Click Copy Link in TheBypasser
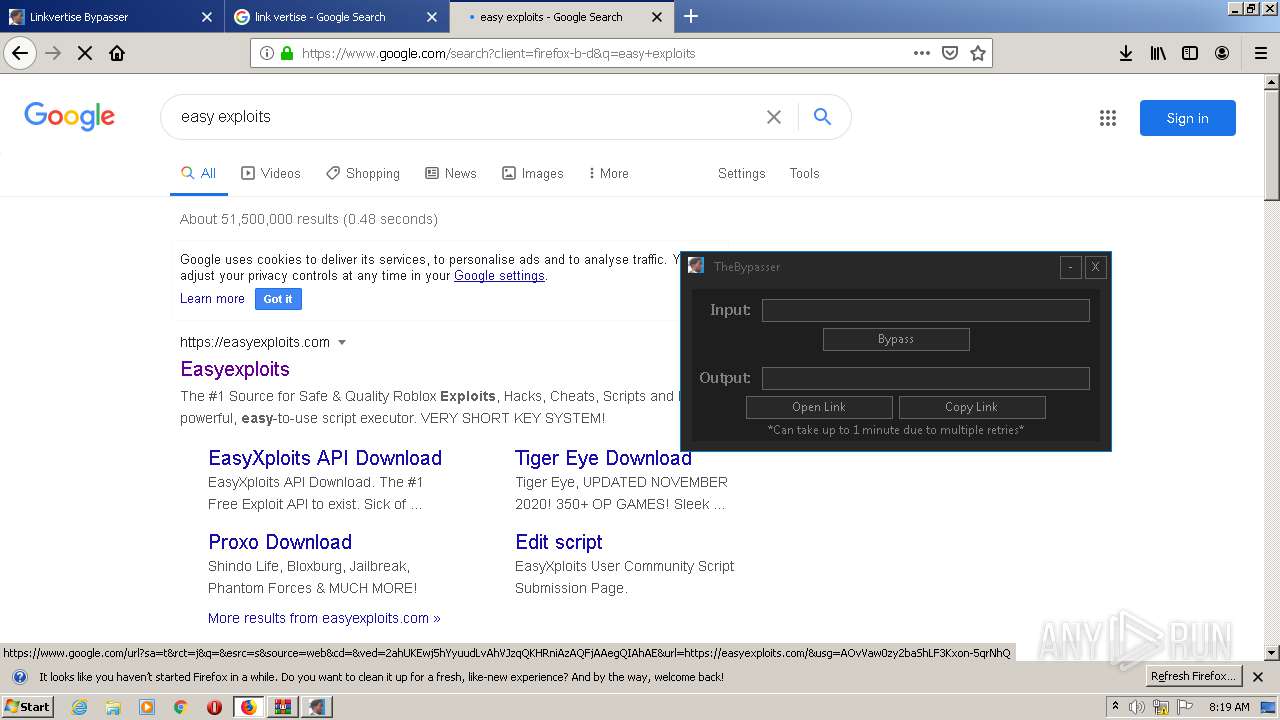The width and height of the screenshot is (1280, 720). pos(972,407)
